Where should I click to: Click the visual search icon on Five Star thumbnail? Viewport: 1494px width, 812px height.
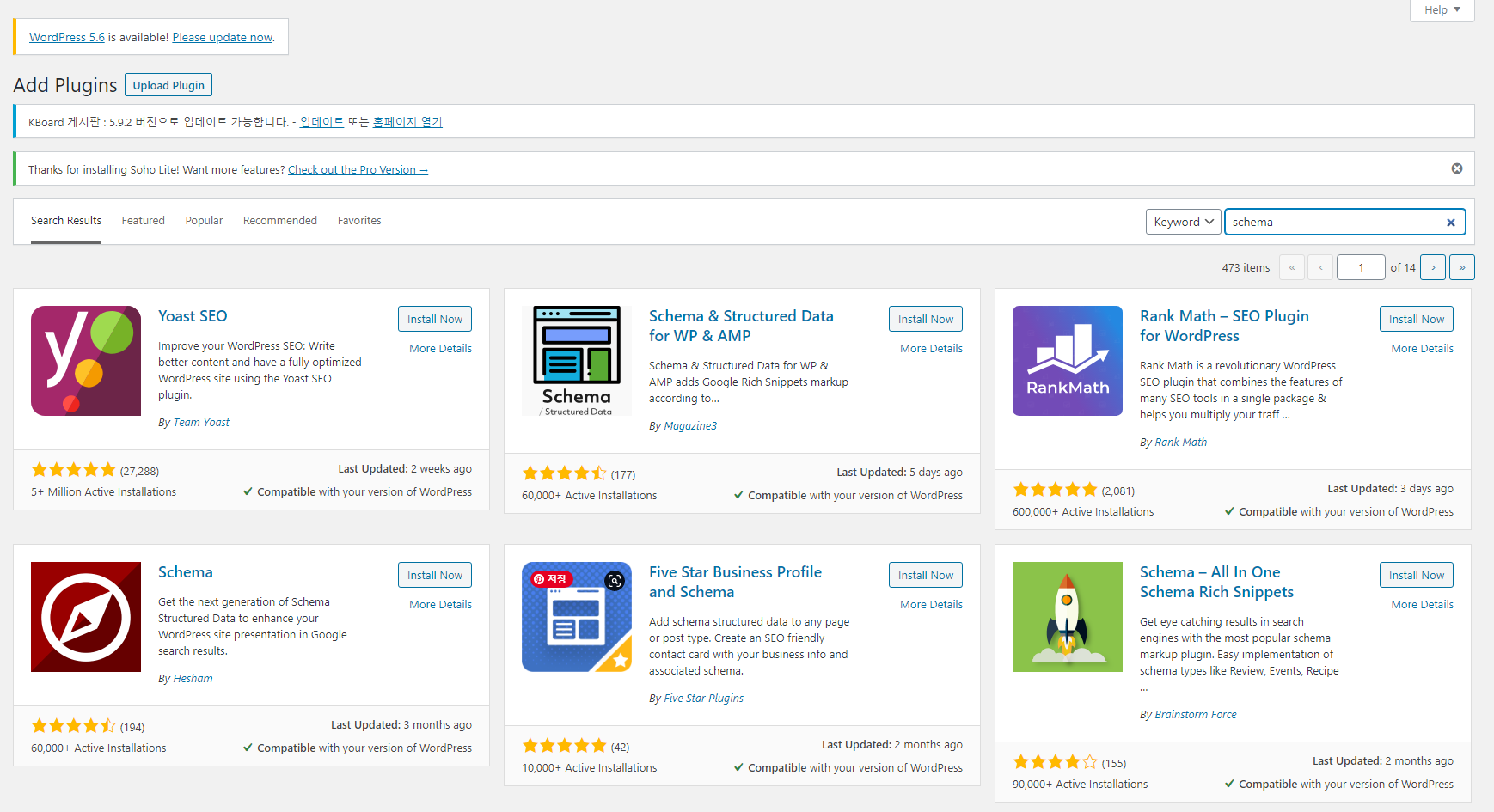point(615,581)
